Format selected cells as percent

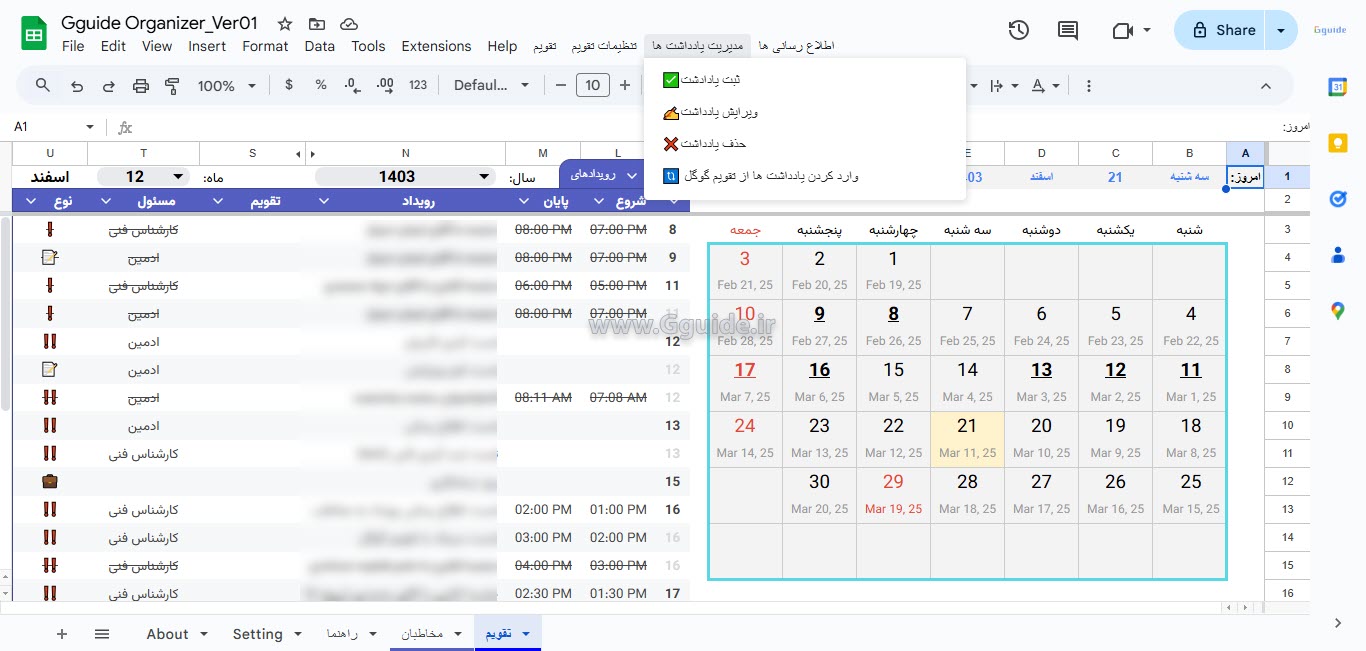tap(320, 85)
